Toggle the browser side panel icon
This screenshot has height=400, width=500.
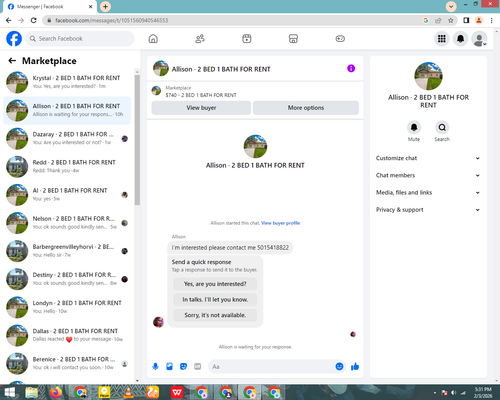(x=466, y=20)
